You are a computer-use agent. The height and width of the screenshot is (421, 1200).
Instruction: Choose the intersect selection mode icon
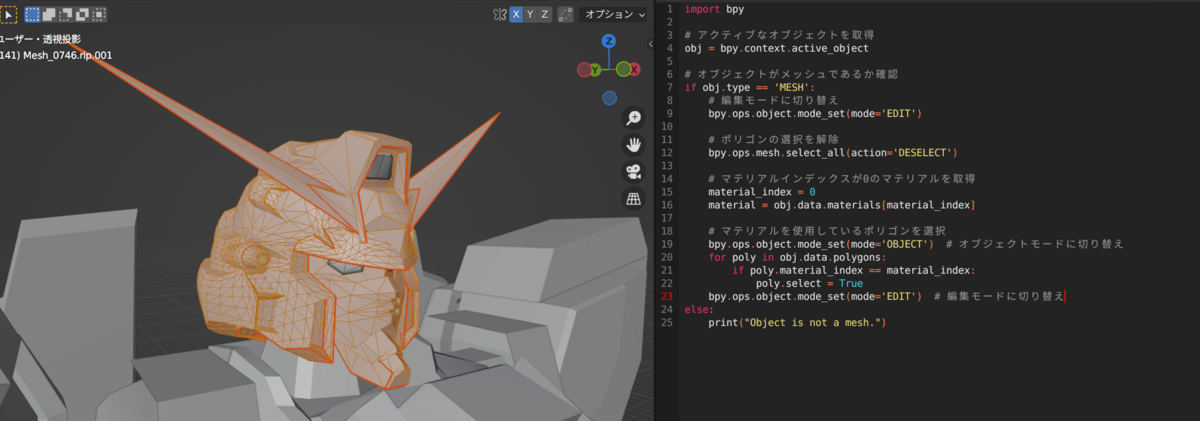(99, 14)
